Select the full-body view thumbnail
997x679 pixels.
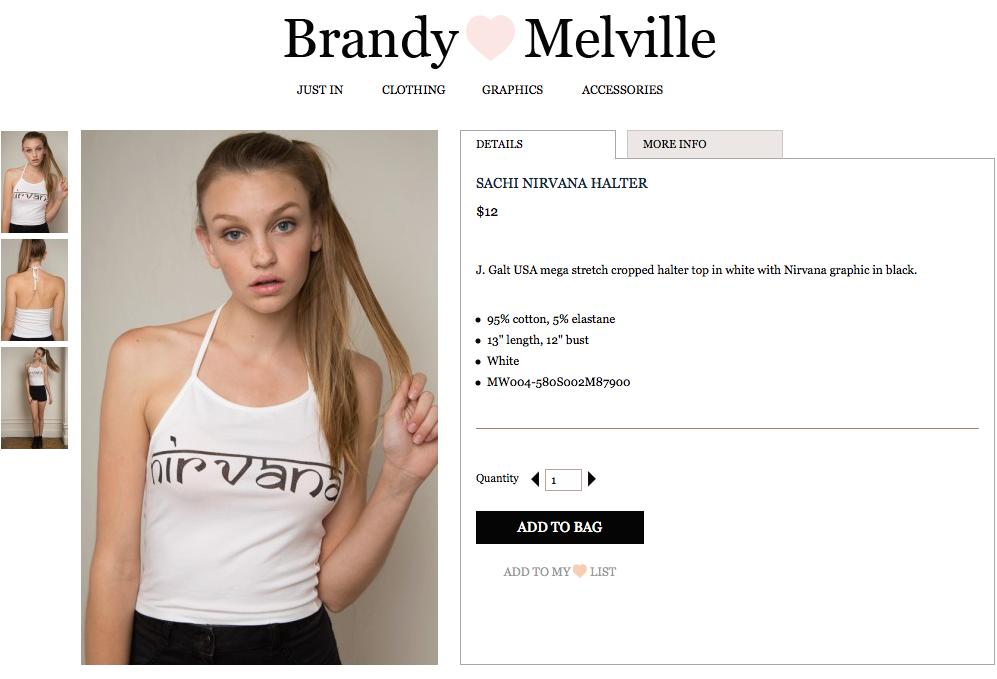tap(34, 398)
